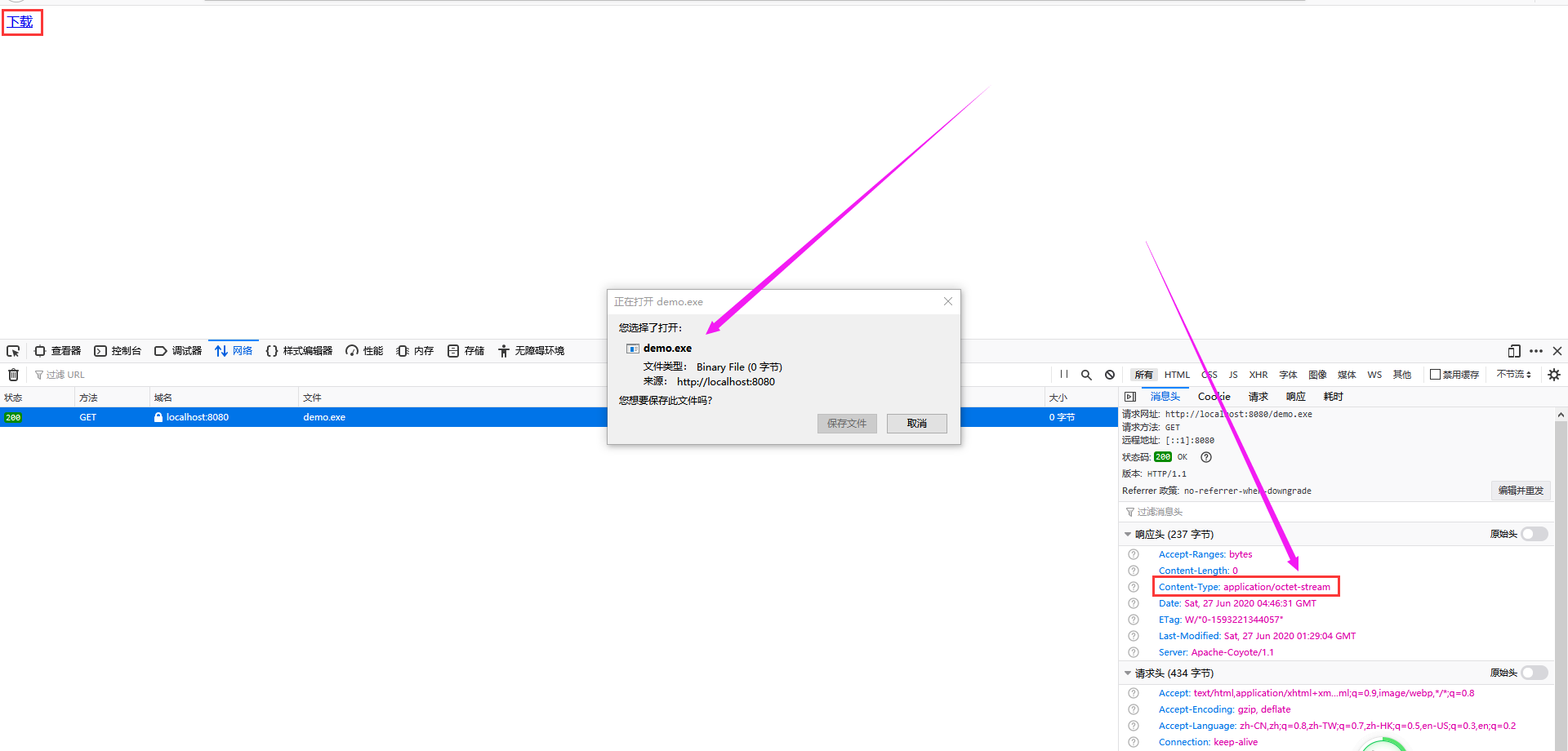Collapse the 响应头 response headers section
The height and width of the screenshot is (751, 1568).
point(1128,535)
